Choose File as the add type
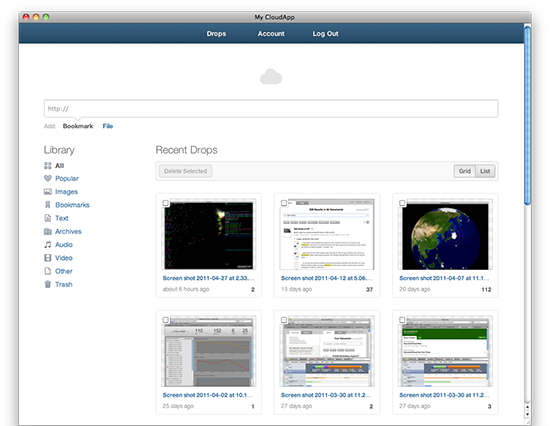Image resolution: width=550 pixels, height=426 pixels. tap(108, 126)
